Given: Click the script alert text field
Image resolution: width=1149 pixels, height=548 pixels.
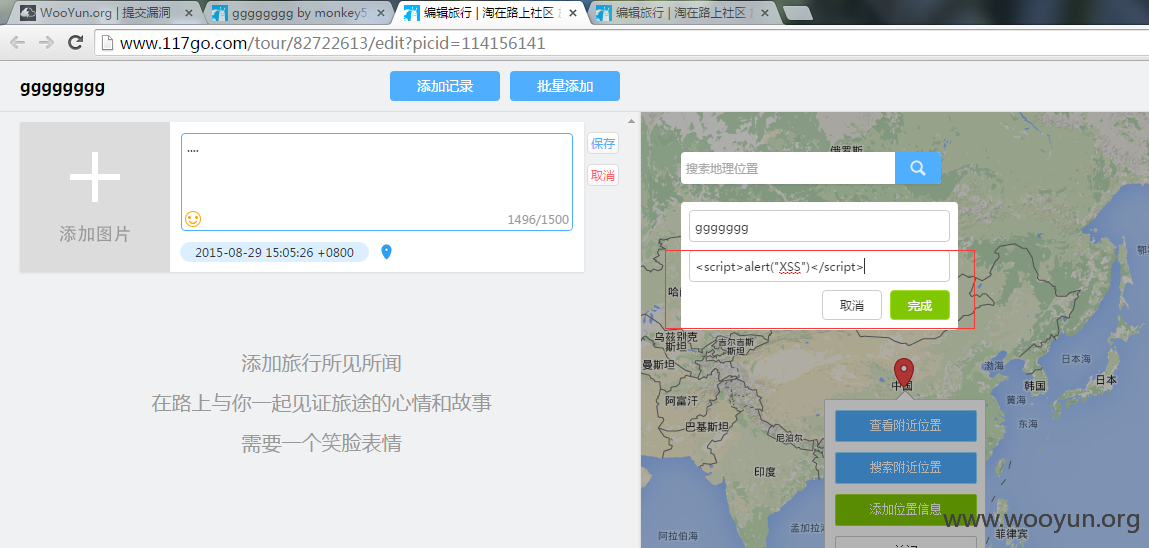Looking at the screenshot, I should 819,267.
